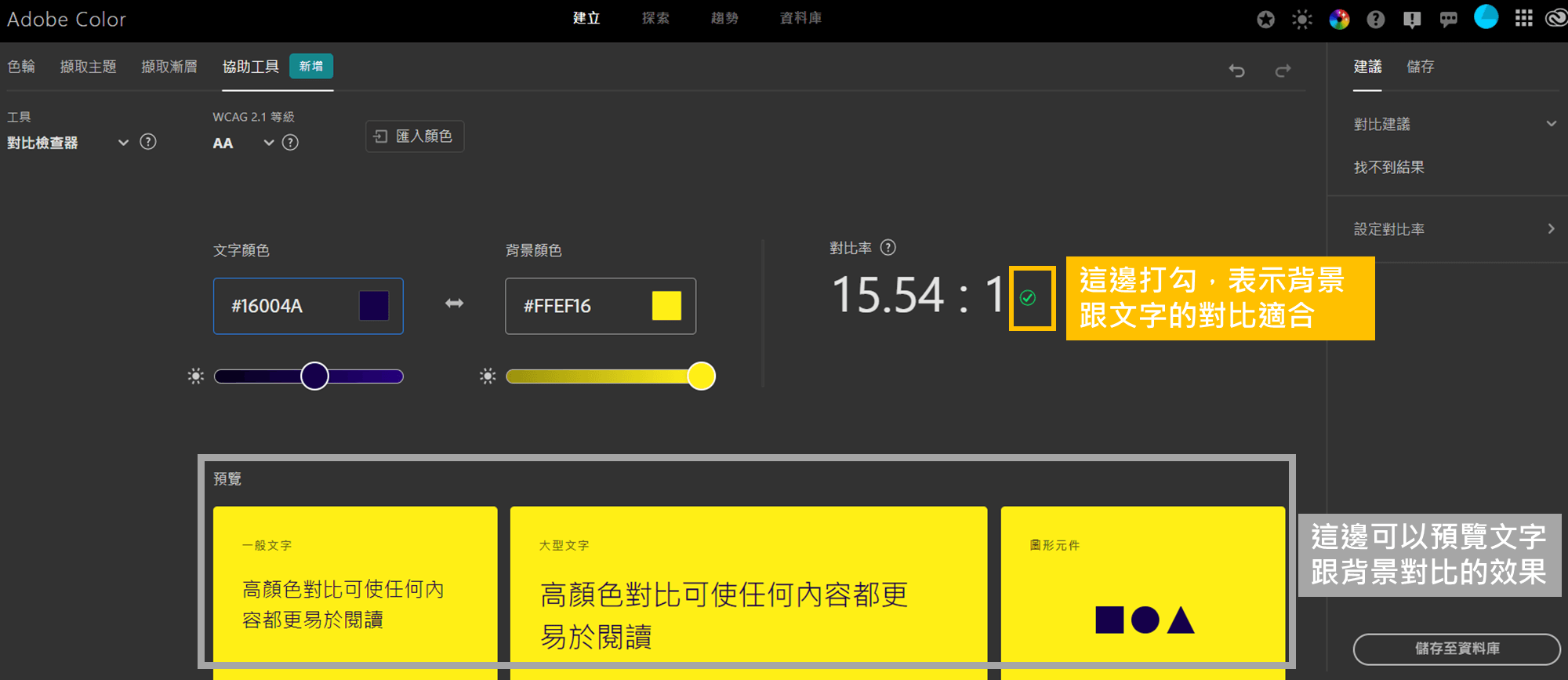Open the 資料庫 menu
This screenshot has height=680, width=1568.
pos(800,18)
